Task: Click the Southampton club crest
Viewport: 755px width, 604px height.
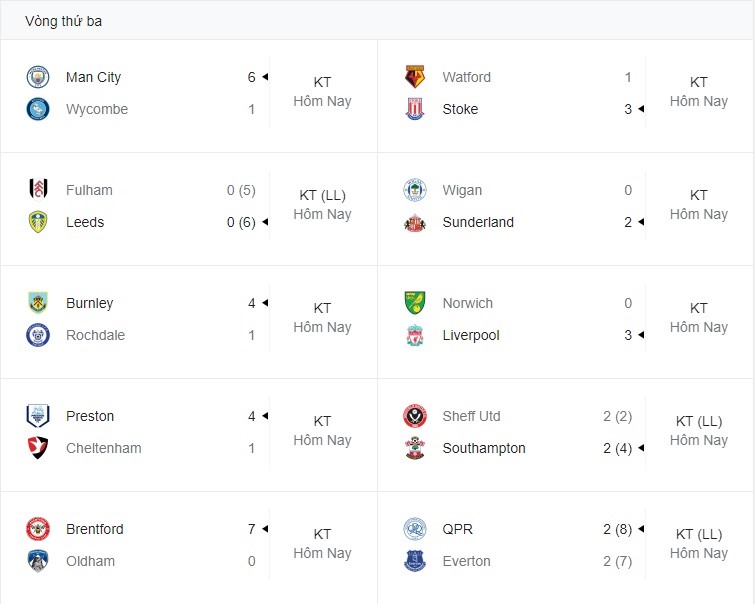Action: click(415, 448)
